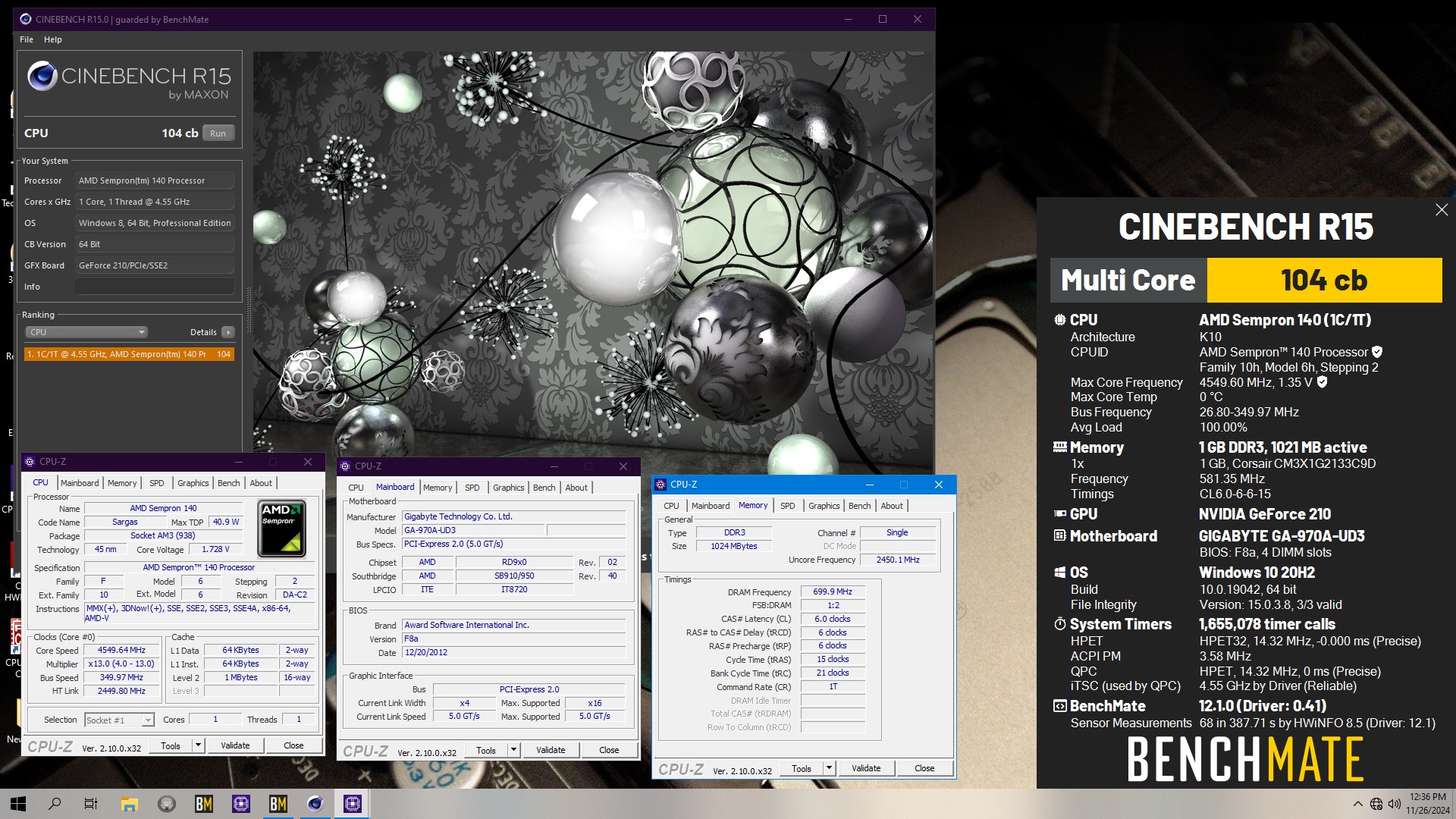Click the Cinebench sphere icon on taskbar
The image size is (1456, 819).
(315, 804)
